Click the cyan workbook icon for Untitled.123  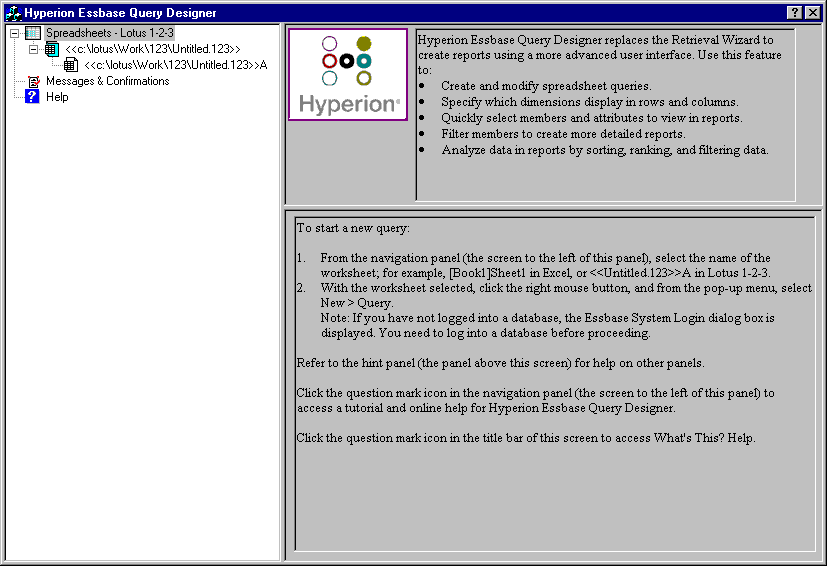coord(52,49)
